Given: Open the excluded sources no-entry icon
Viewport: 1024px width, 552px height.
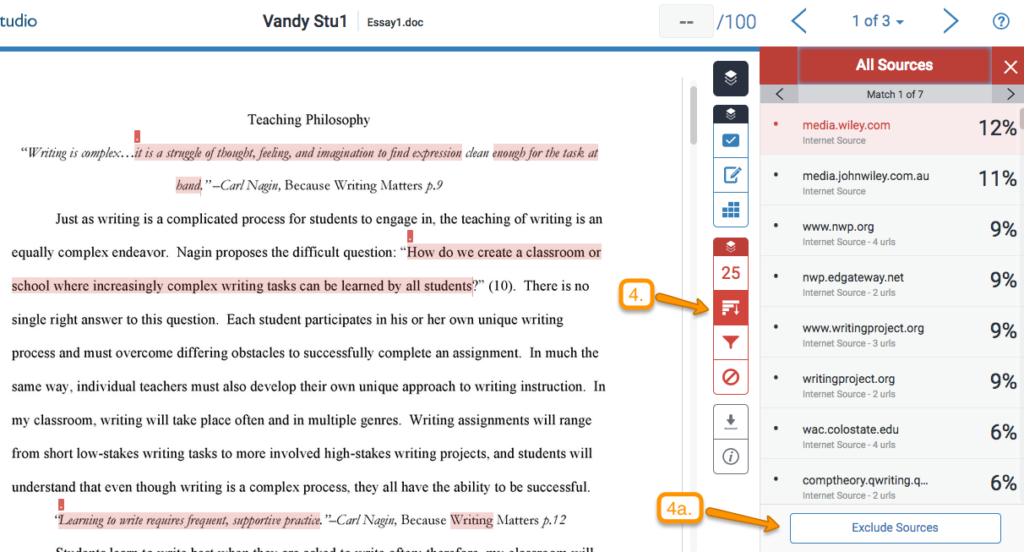Looking at the screenshot, I should 731,378.
